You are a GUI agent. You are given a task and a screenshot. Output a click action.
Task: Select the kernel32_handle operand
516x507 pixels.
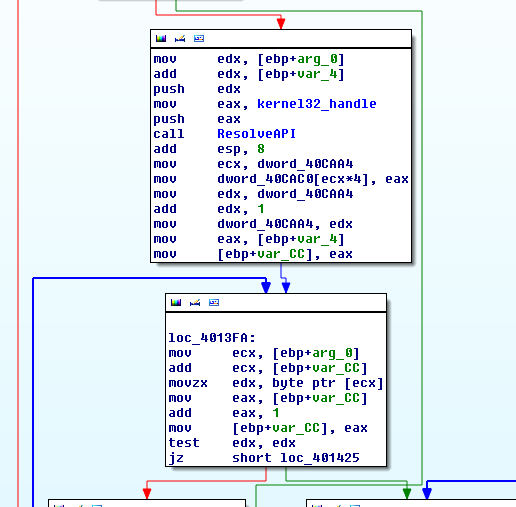point(317,104)
